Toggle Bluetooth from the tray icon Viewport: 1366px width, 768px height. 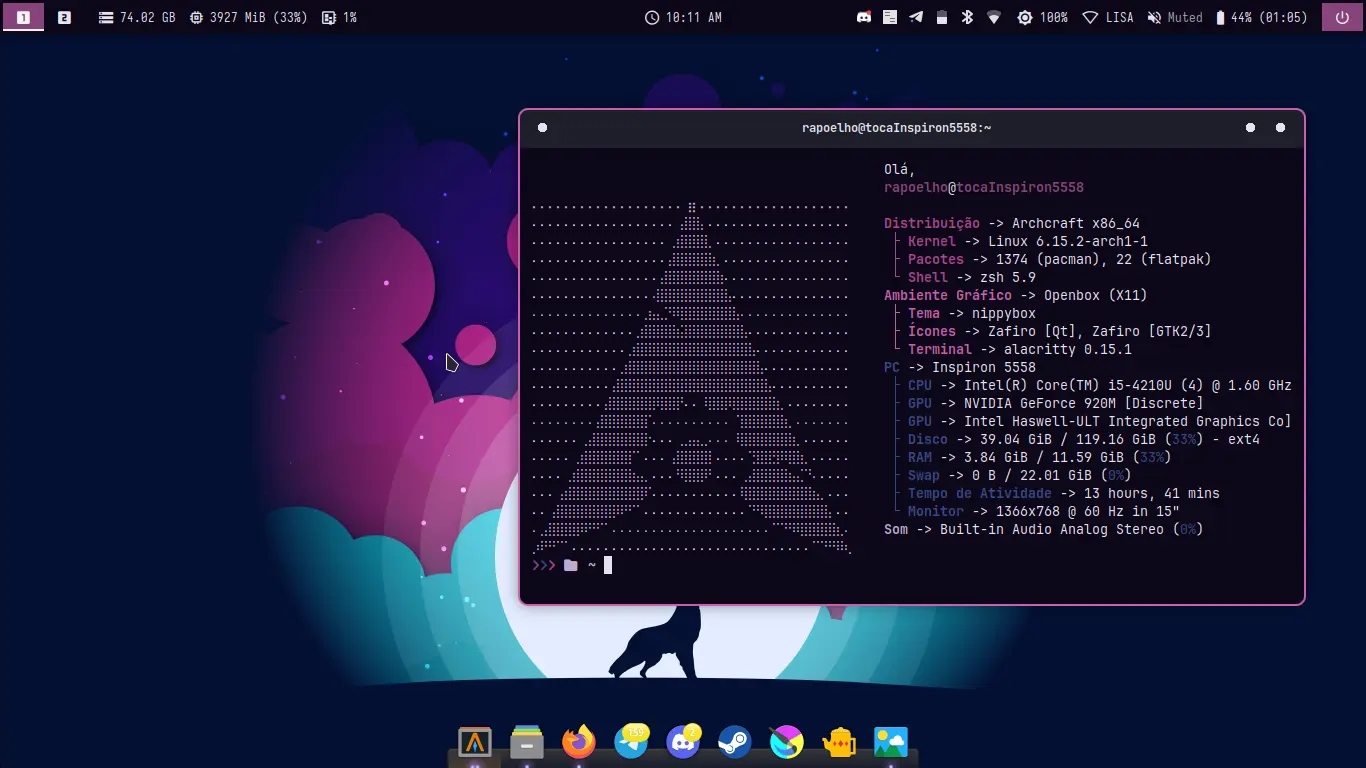pos(967,17)
